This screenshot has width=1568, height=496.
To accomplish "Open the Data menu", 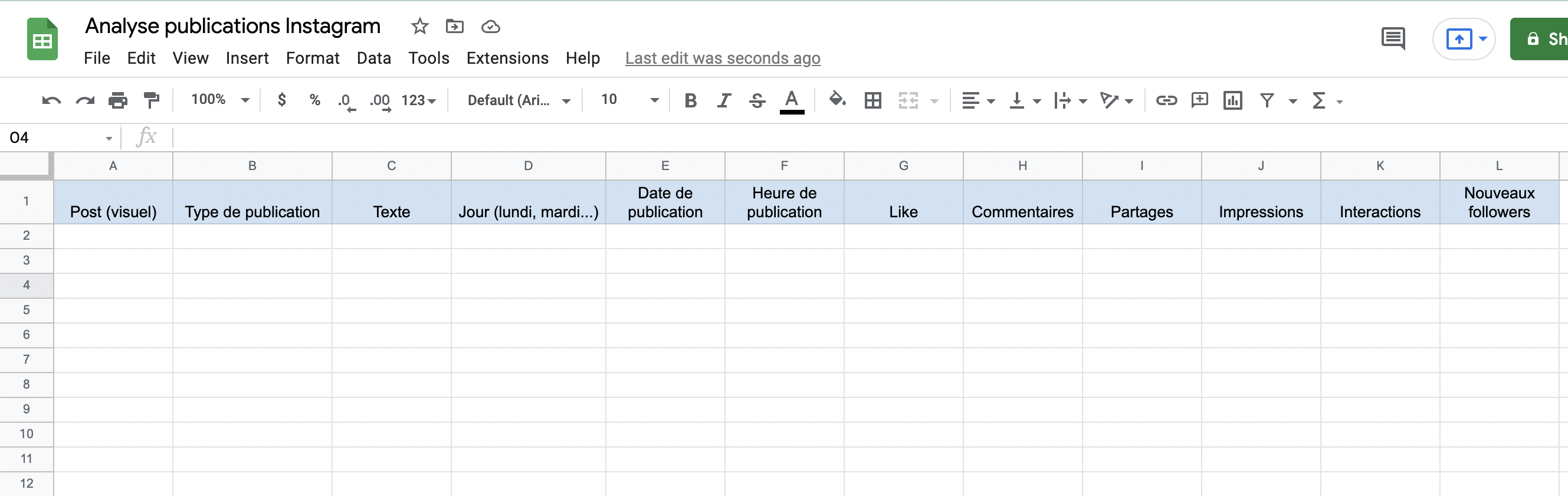I will pyautogui.click(x=374, y=58).
